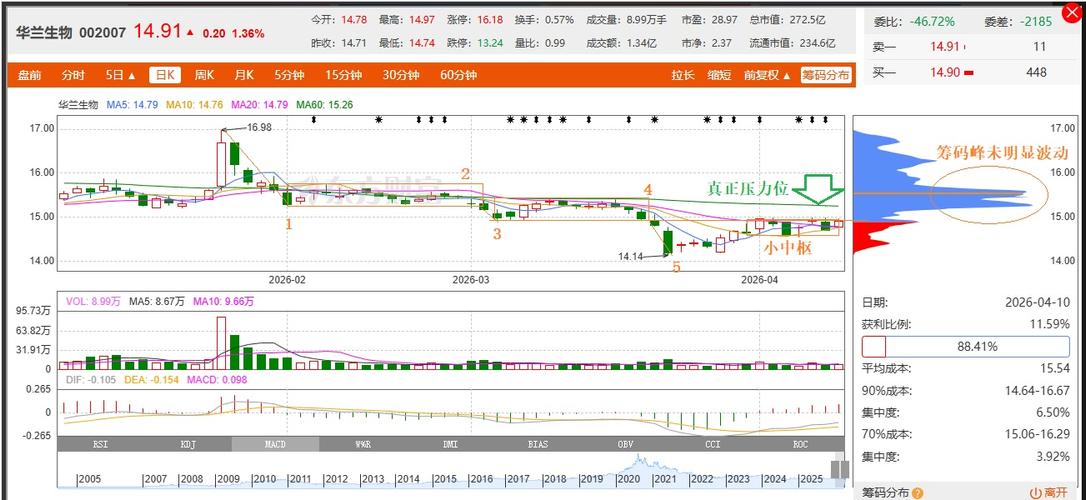Click year 2020 on the history timeline
1086x500 pixels.
627,479
